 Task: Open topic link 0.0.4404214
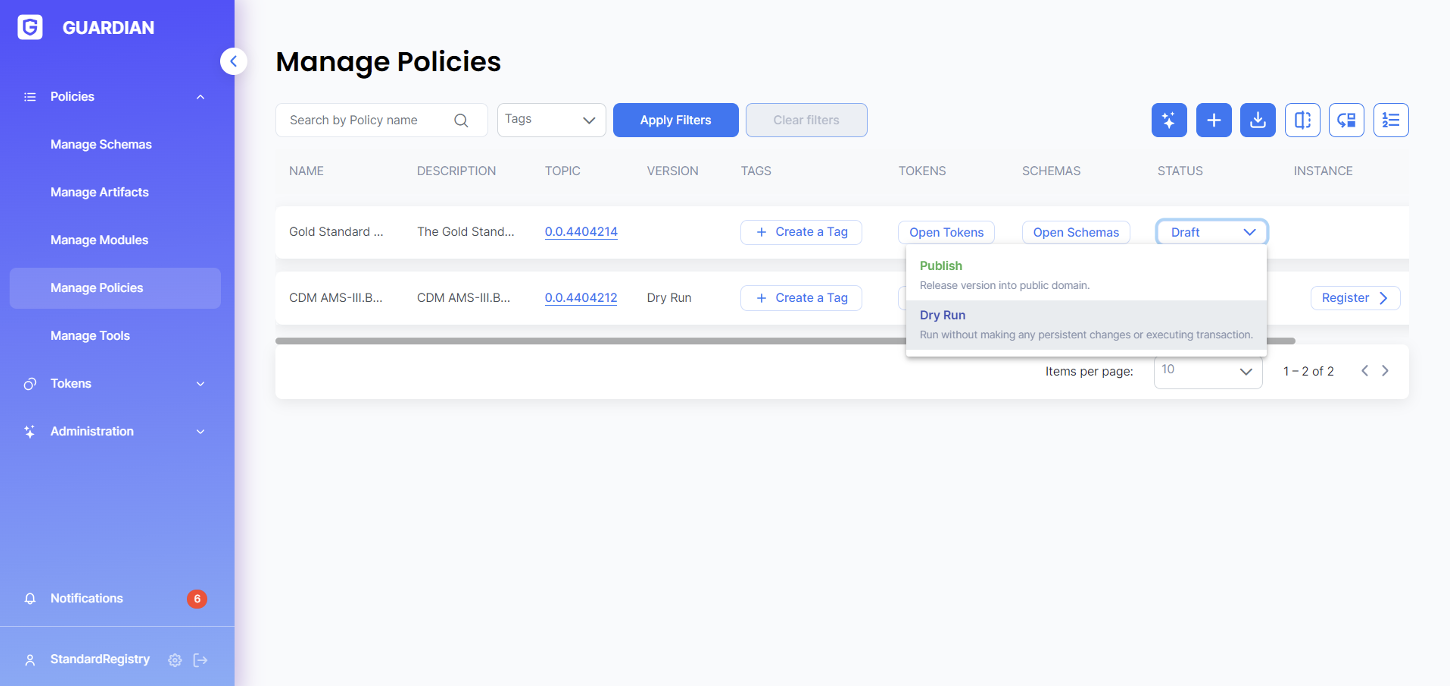(x=581, y=232)
